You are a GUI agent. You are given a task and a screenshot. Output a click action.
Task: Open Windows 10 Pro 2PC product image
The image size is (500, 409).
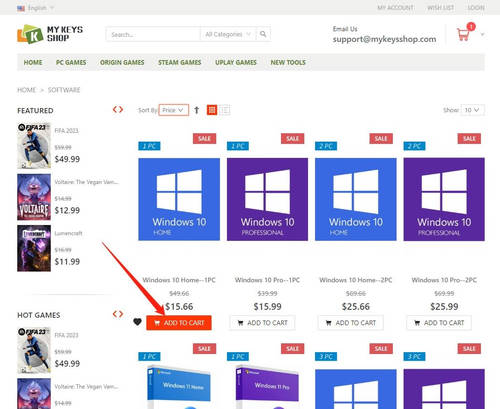pos(444,199)
